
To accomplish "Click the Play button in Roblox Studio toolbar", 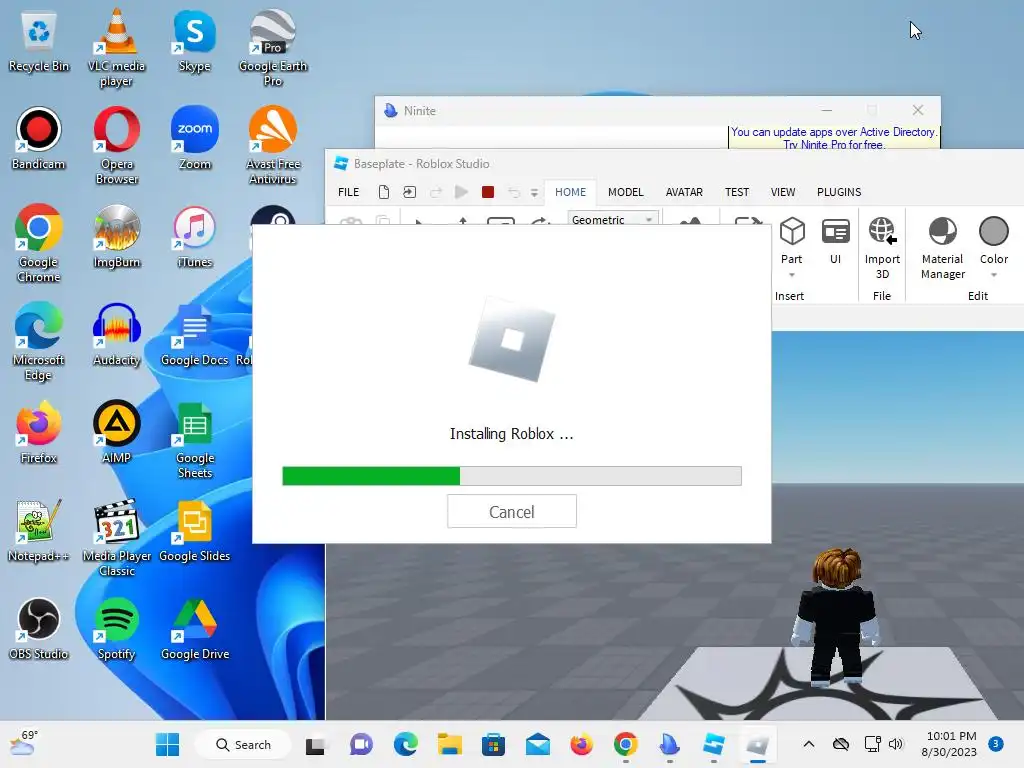I will pyautogui.click(x=461, y=192).
